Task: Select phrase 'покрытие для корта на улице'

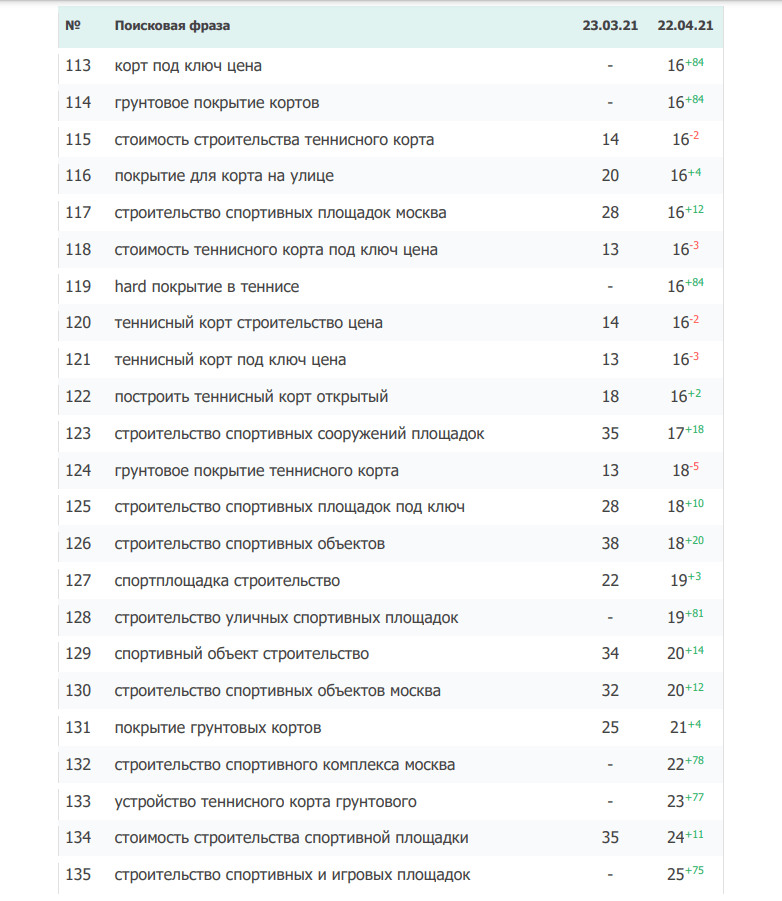Action: pyautogui.click(x=224, y=176)
